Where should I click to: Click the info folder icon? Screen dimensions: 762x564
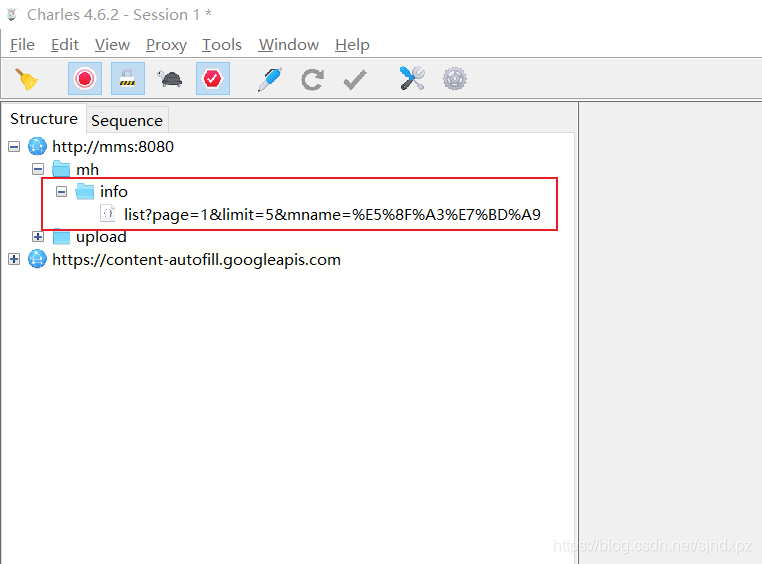tap(85, 191)
